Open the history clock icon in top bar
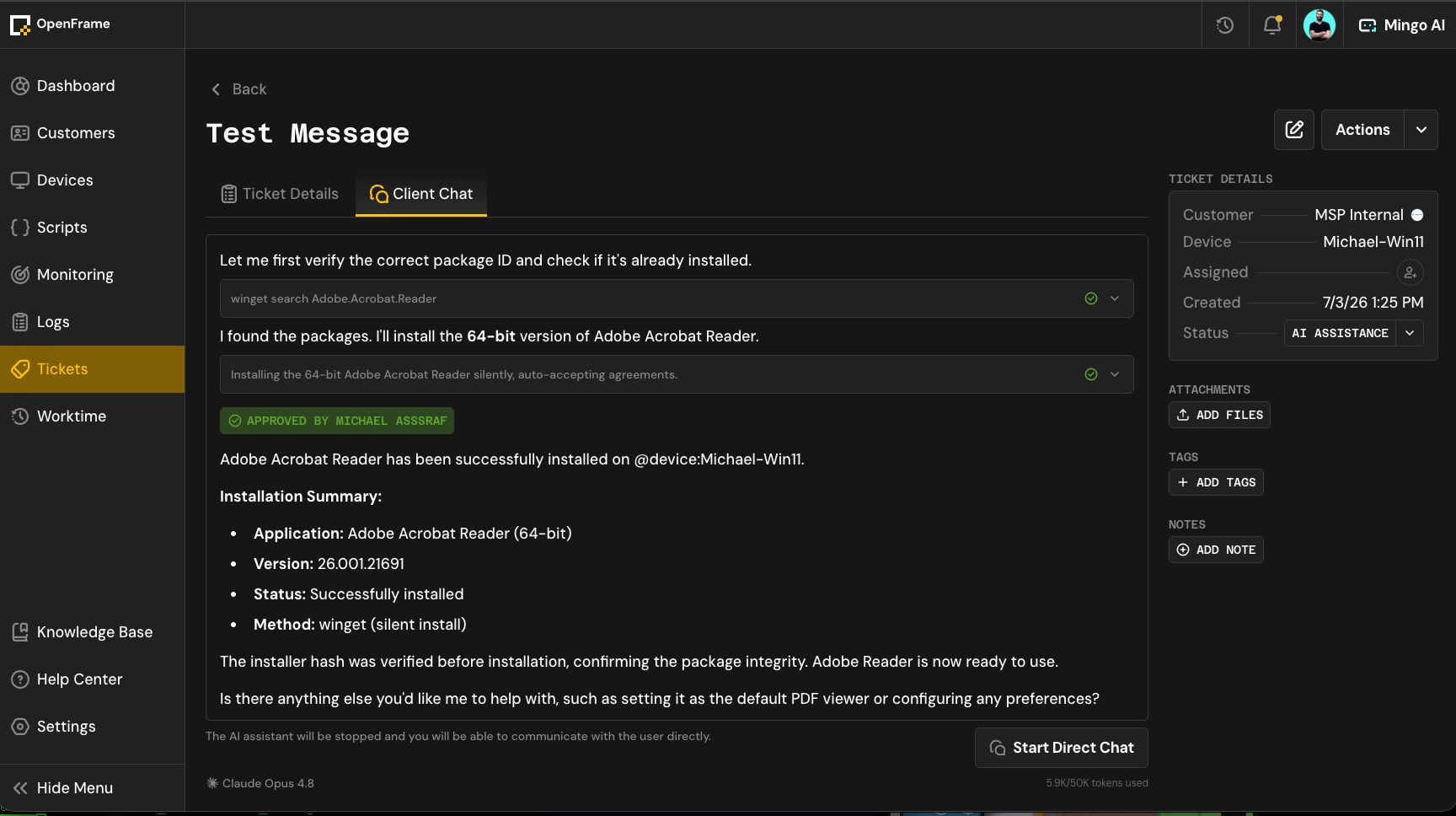The image size is (1456, 816). point(1225,25)
